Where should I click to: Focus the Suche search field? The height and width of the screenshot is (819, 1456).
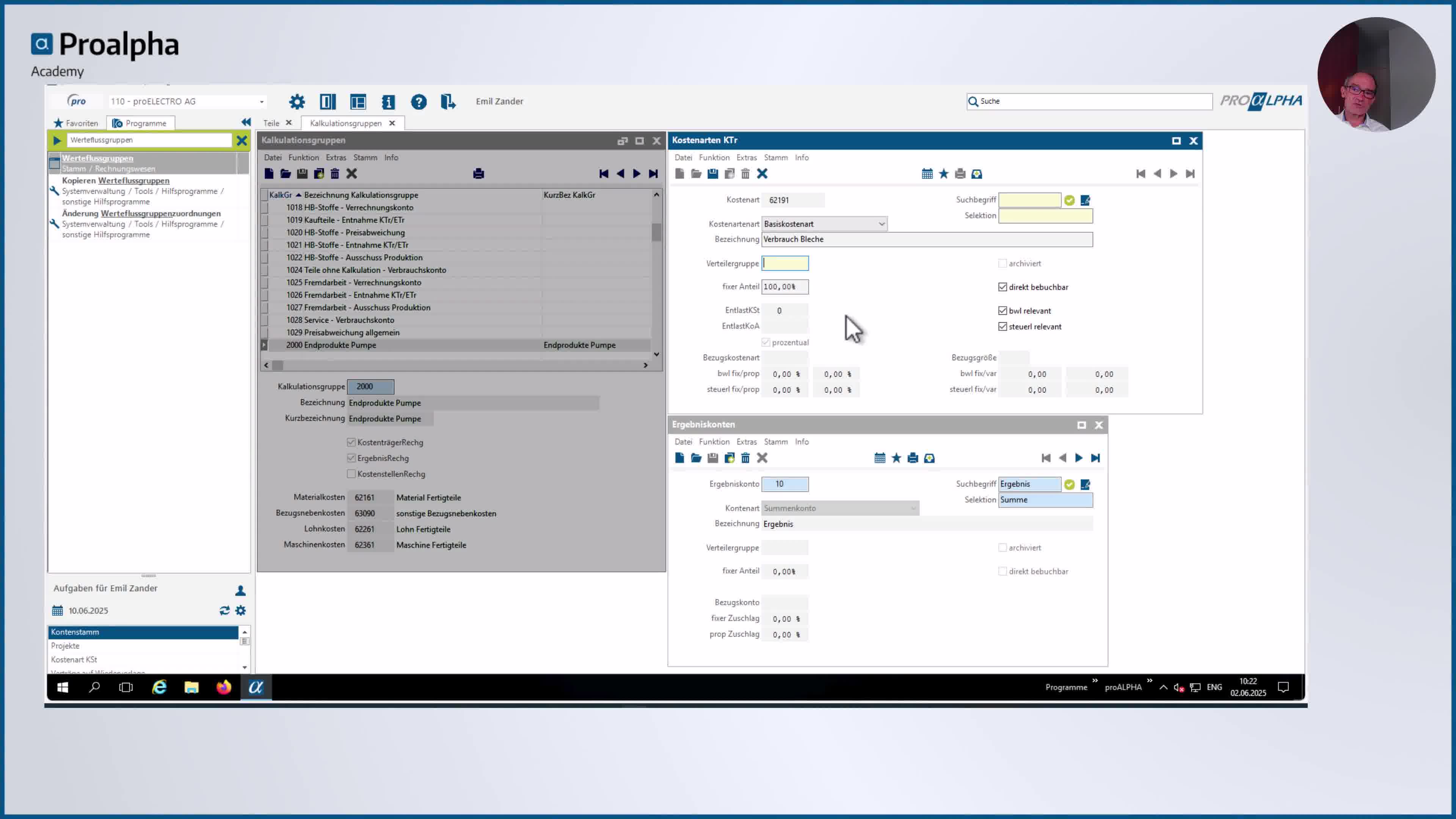click(1089, 102)
